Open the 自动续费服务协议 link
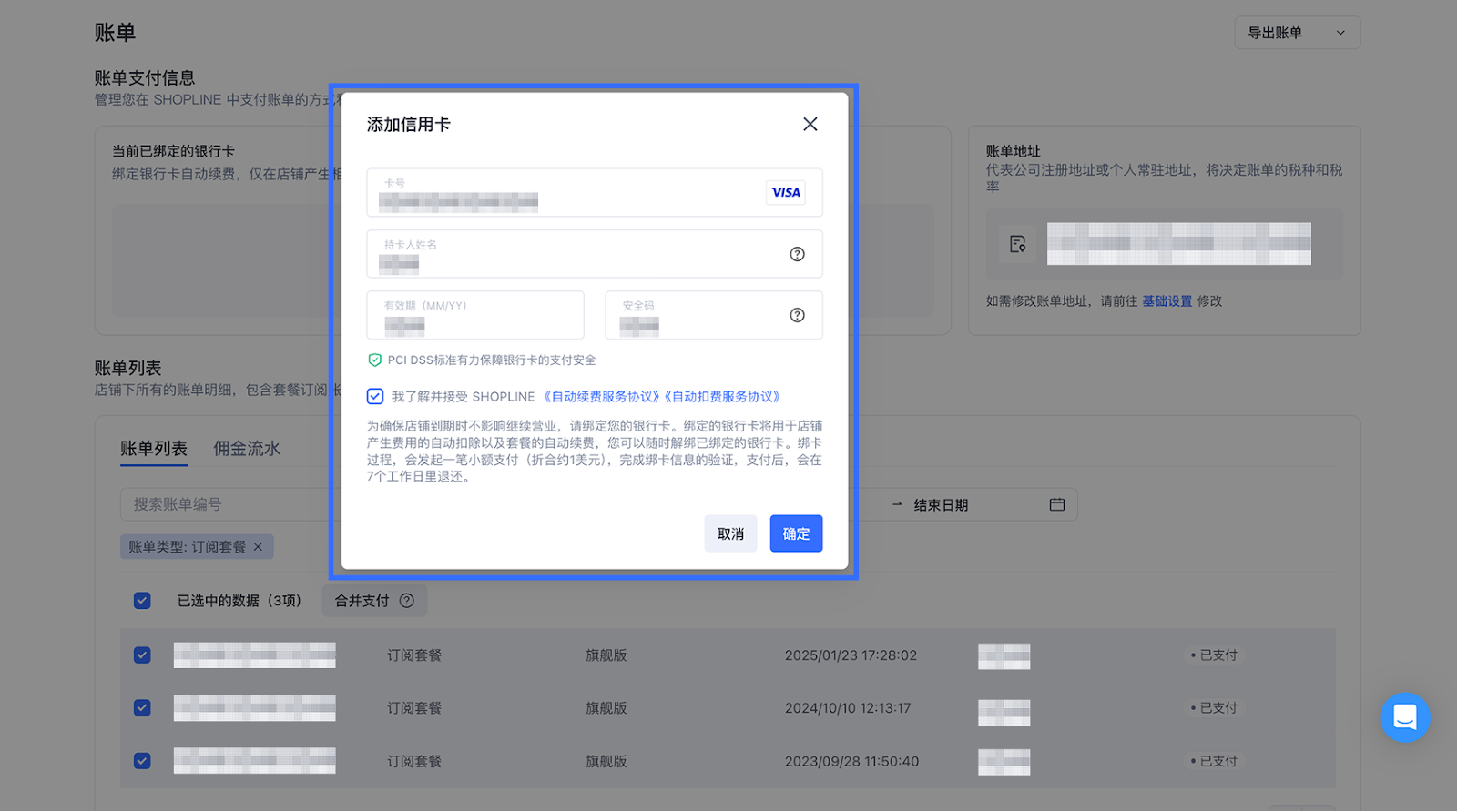The height and width of the screenshot is (812, 1457). pyautogui.click(x=601, y=397)
